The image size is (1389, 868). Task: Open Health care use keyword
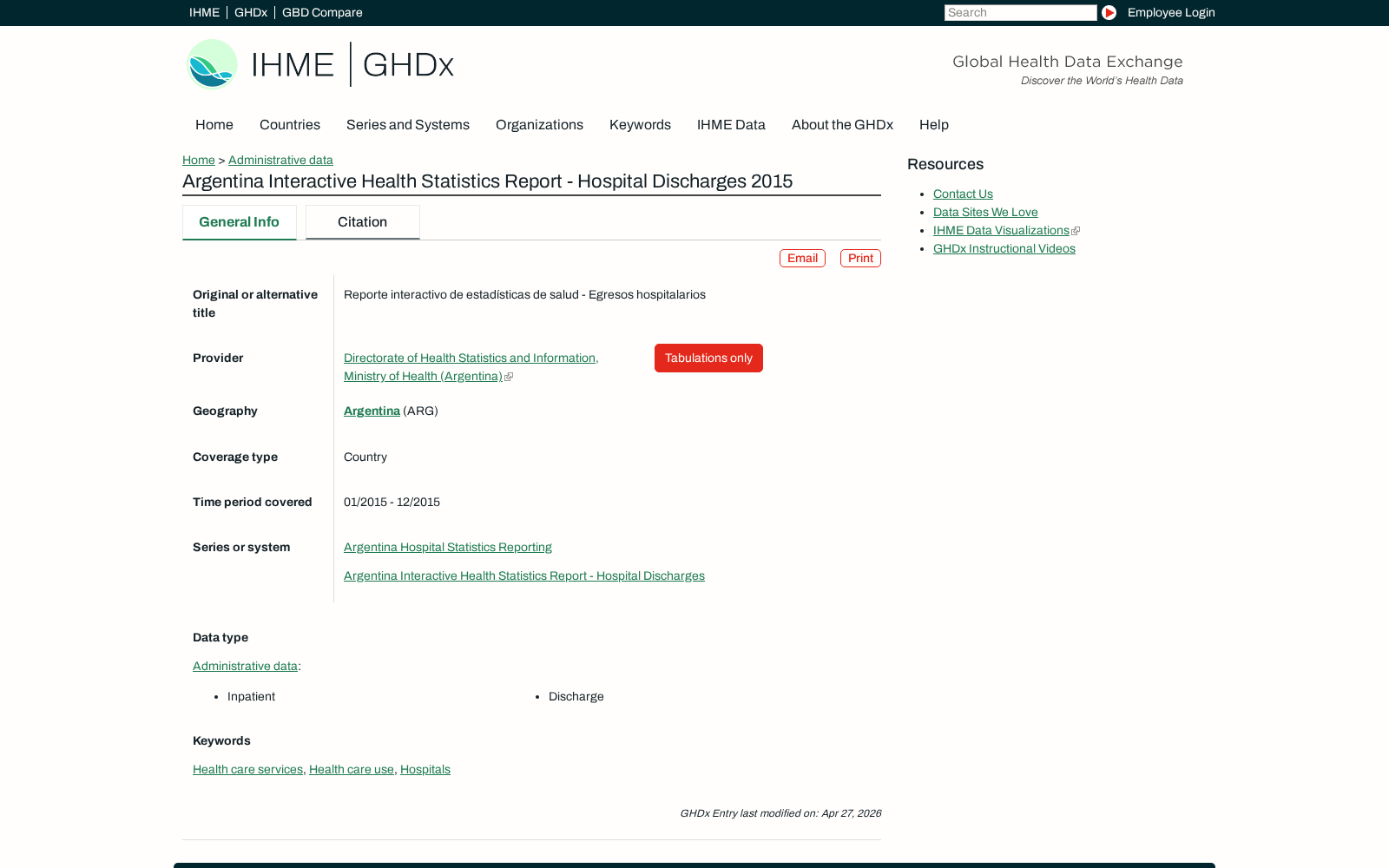pos(352,770)
